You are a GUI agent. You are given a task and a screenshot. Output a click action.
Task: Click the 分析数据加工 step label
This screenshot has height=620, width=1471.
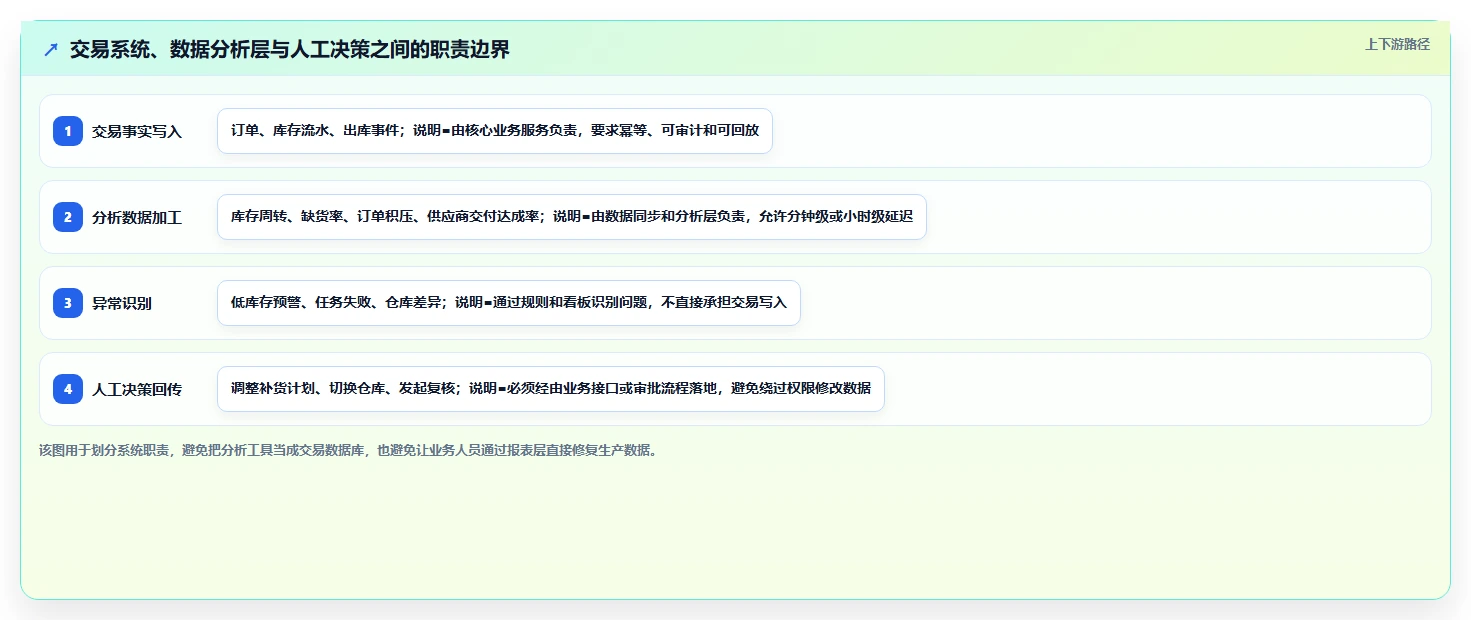coord(137,217)
